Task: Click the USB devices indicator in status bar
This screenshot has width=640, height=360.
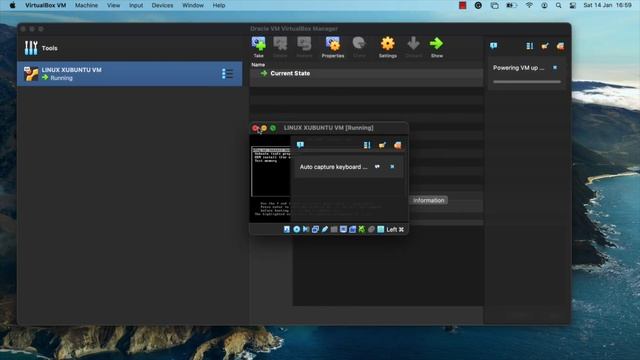Action: (324, 229)
